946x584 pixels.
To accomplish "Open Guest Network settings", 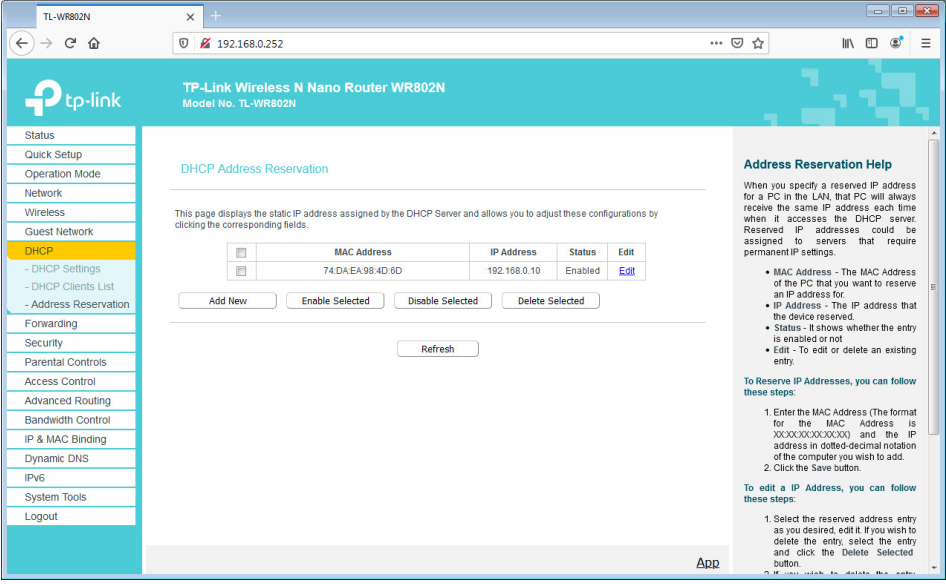I will (x=71, y=232).
